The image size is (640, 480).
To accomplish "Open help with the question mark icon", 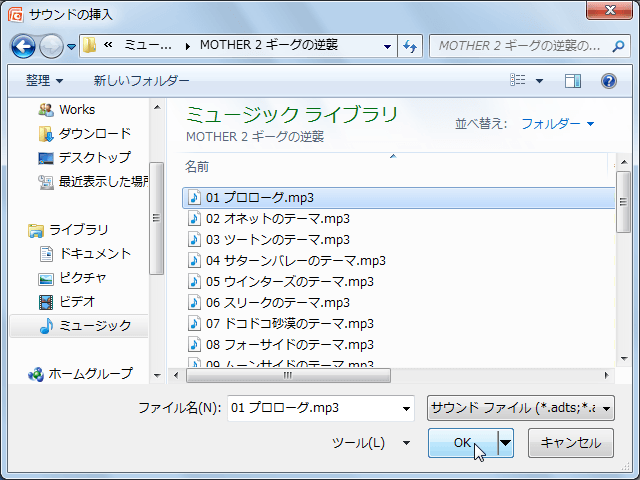I will [x=608, y=80].
